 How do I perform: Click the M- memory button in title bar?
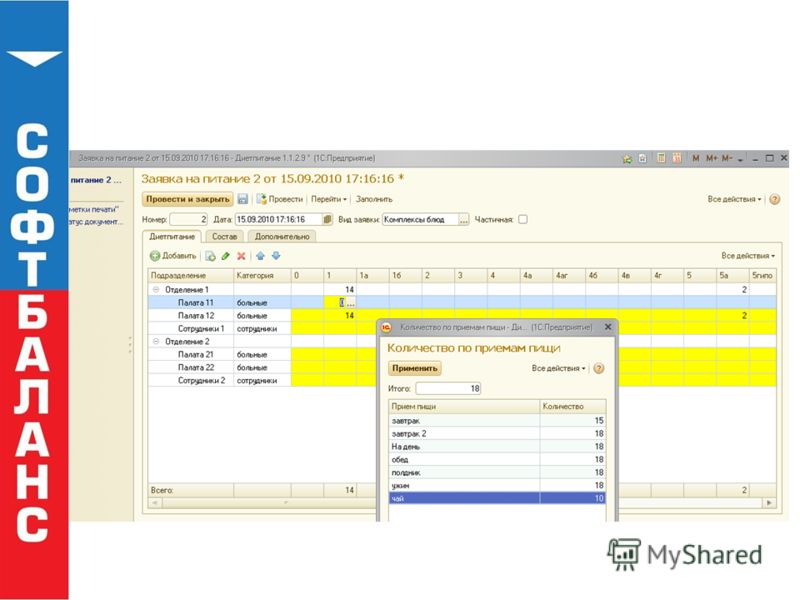click(727, 158)
